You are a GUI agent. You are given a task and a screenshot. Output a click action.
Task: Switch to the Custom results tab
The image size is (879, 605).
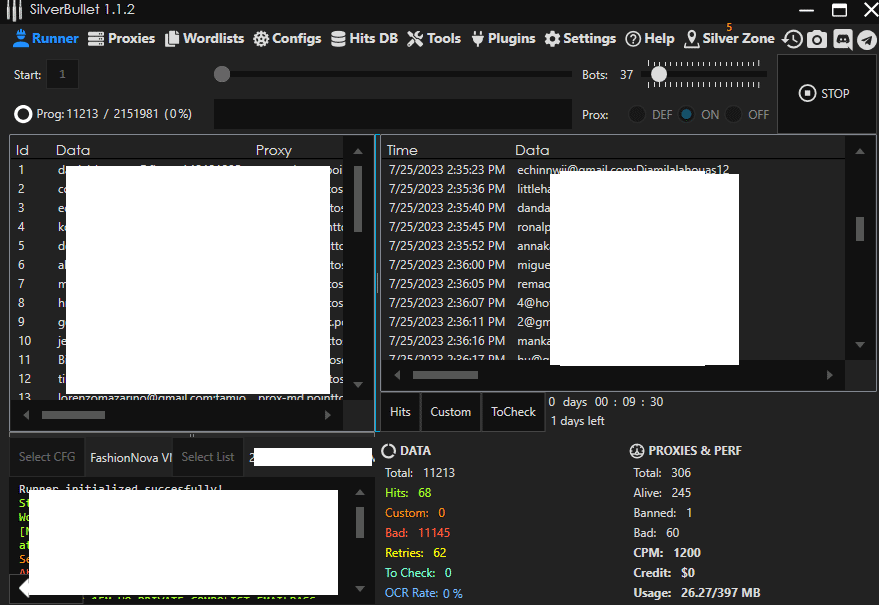point(451,412)
